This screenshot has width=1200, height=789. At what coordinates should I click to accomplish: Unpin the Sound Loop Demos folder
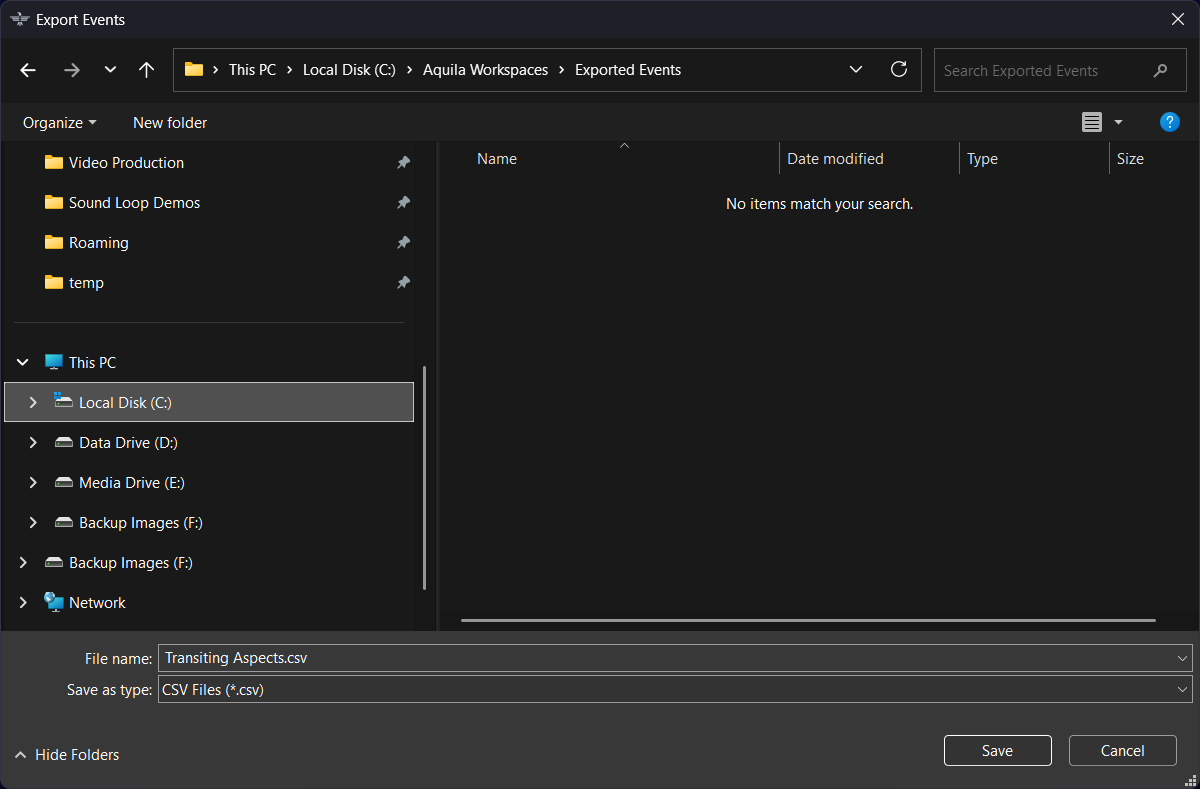click(403, 202)
